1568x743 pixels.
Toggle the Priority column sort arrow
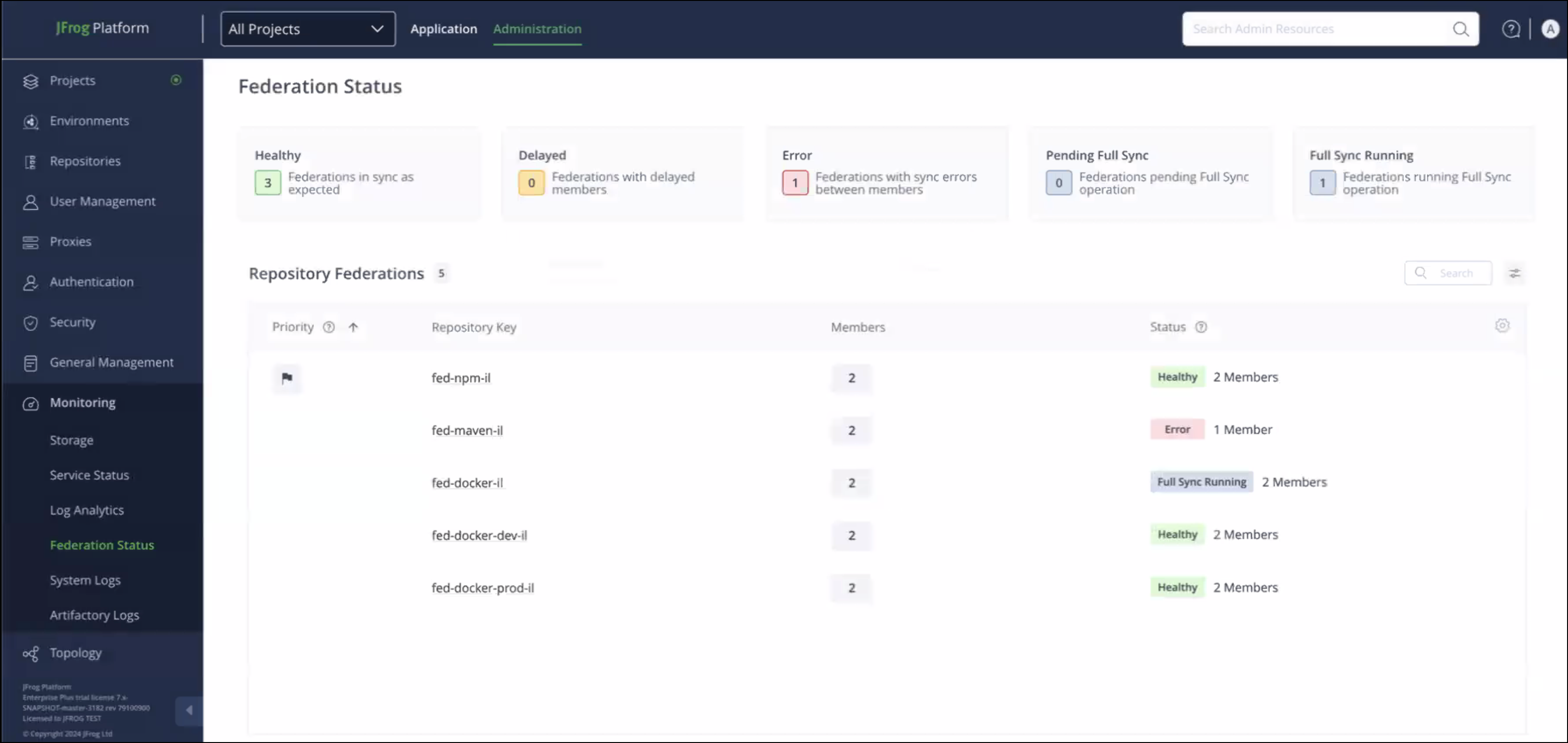click(354, 327)
